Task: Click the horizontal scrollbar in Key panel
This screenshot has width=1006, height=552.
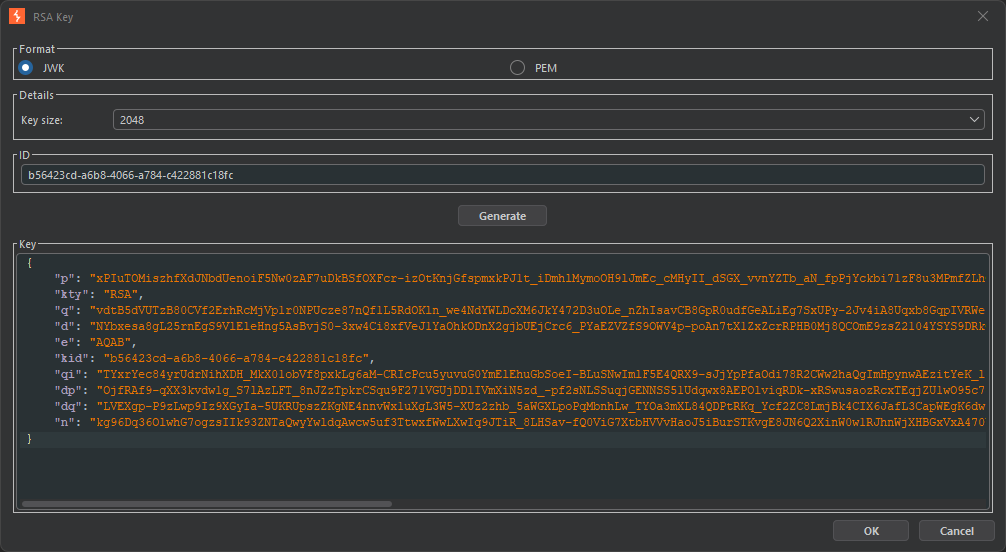Action: coord(207,504)
